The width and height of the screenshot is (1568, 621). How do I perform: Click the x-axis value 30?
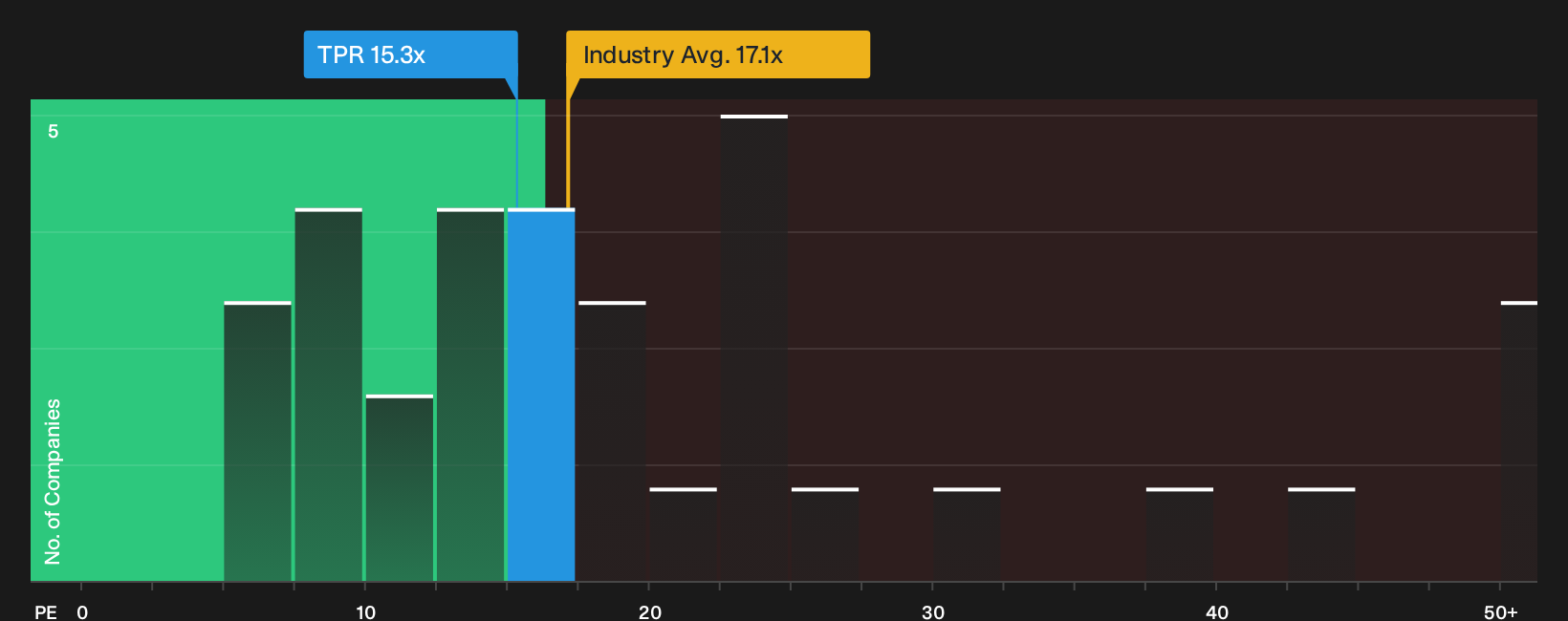933,611
